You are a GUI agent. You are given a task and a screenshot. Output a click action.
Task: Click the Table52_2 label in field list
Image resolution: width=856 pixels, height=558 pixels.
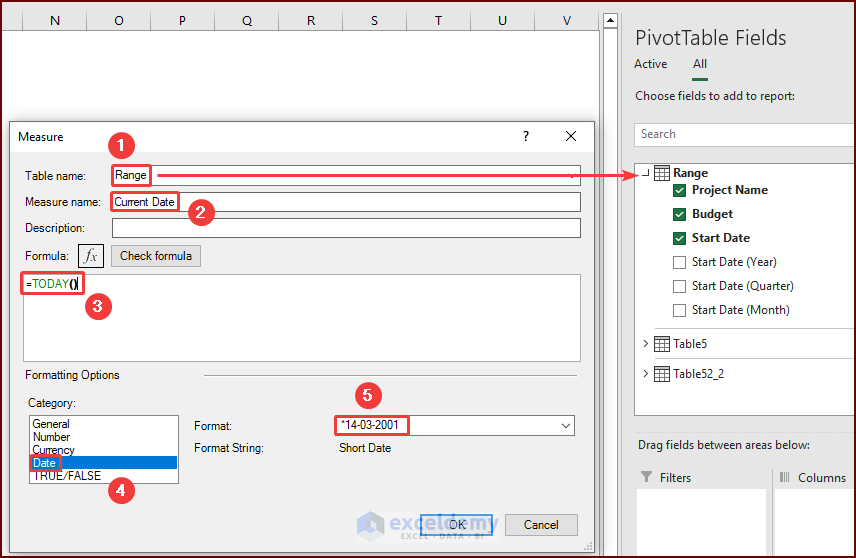[698, 374]
